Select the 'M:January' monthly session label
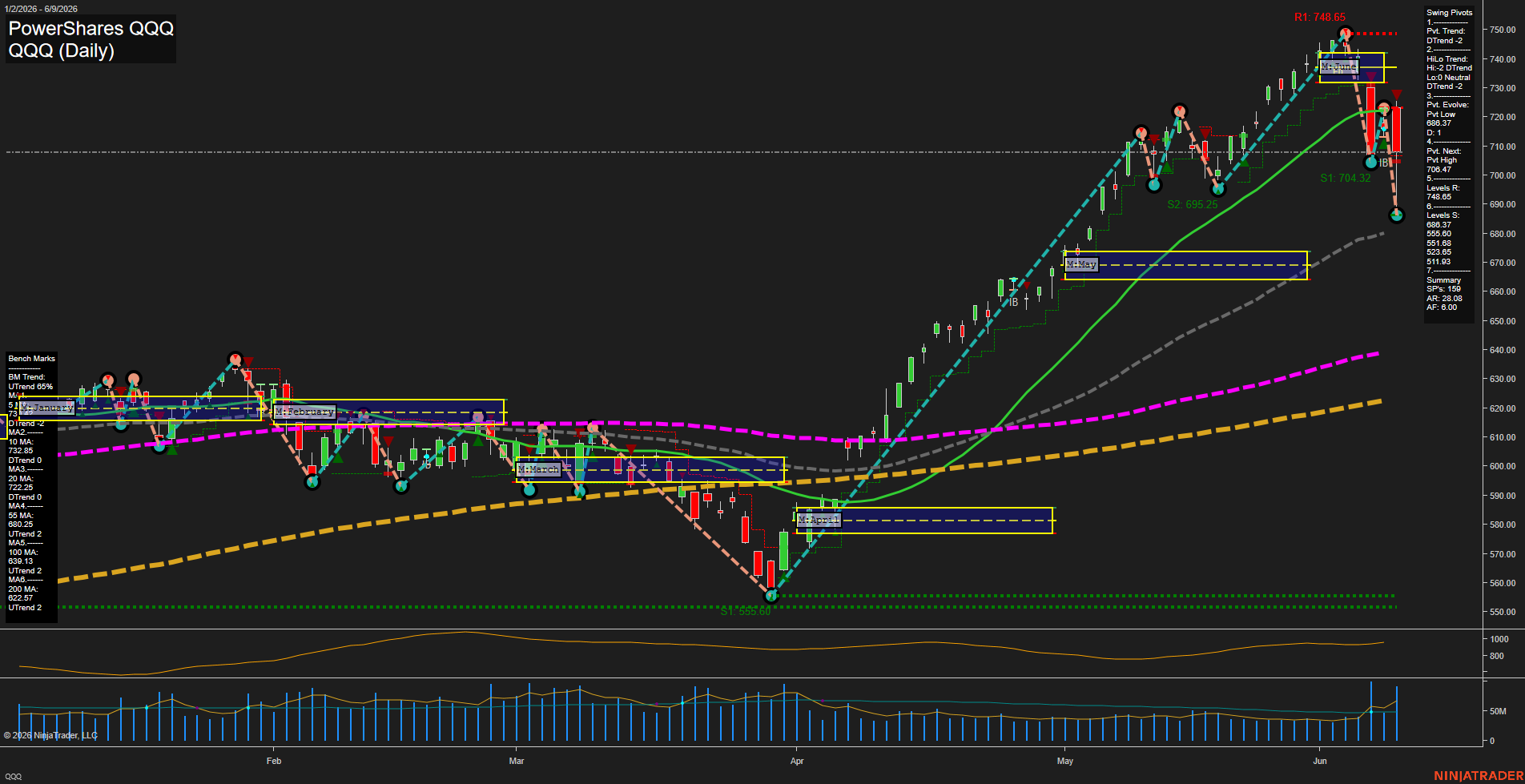The width and height of the screenshot is (1525, 784). [46, 408]
